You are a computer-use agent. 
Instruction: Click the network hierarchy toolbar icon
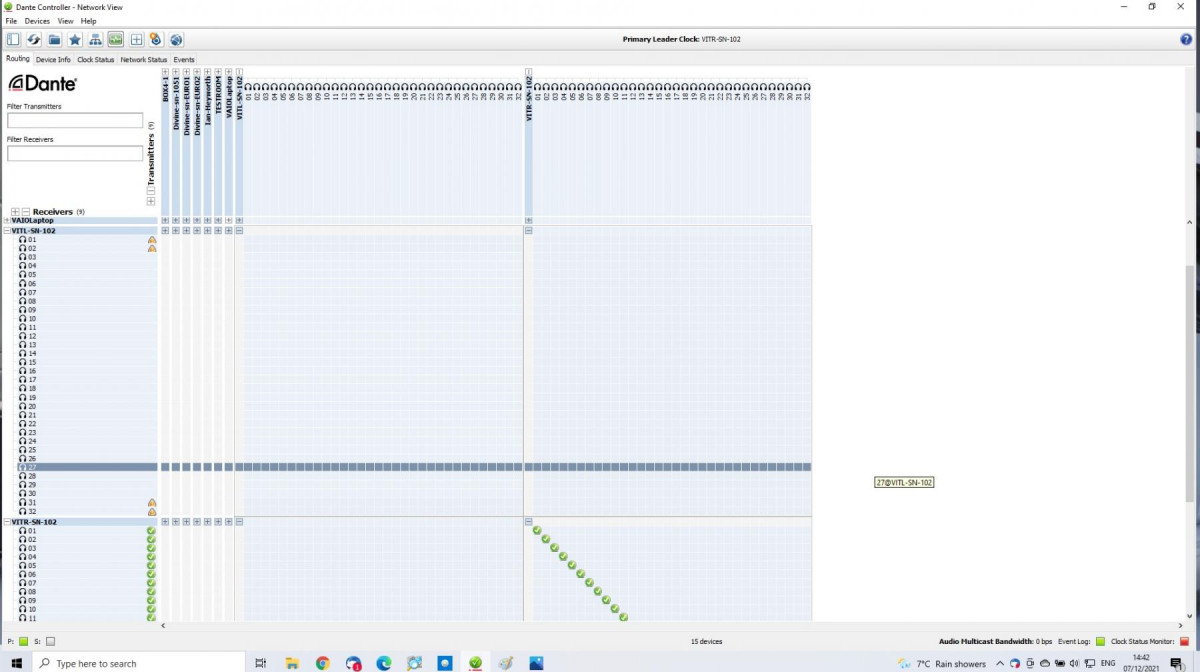(x=95, y=39)
